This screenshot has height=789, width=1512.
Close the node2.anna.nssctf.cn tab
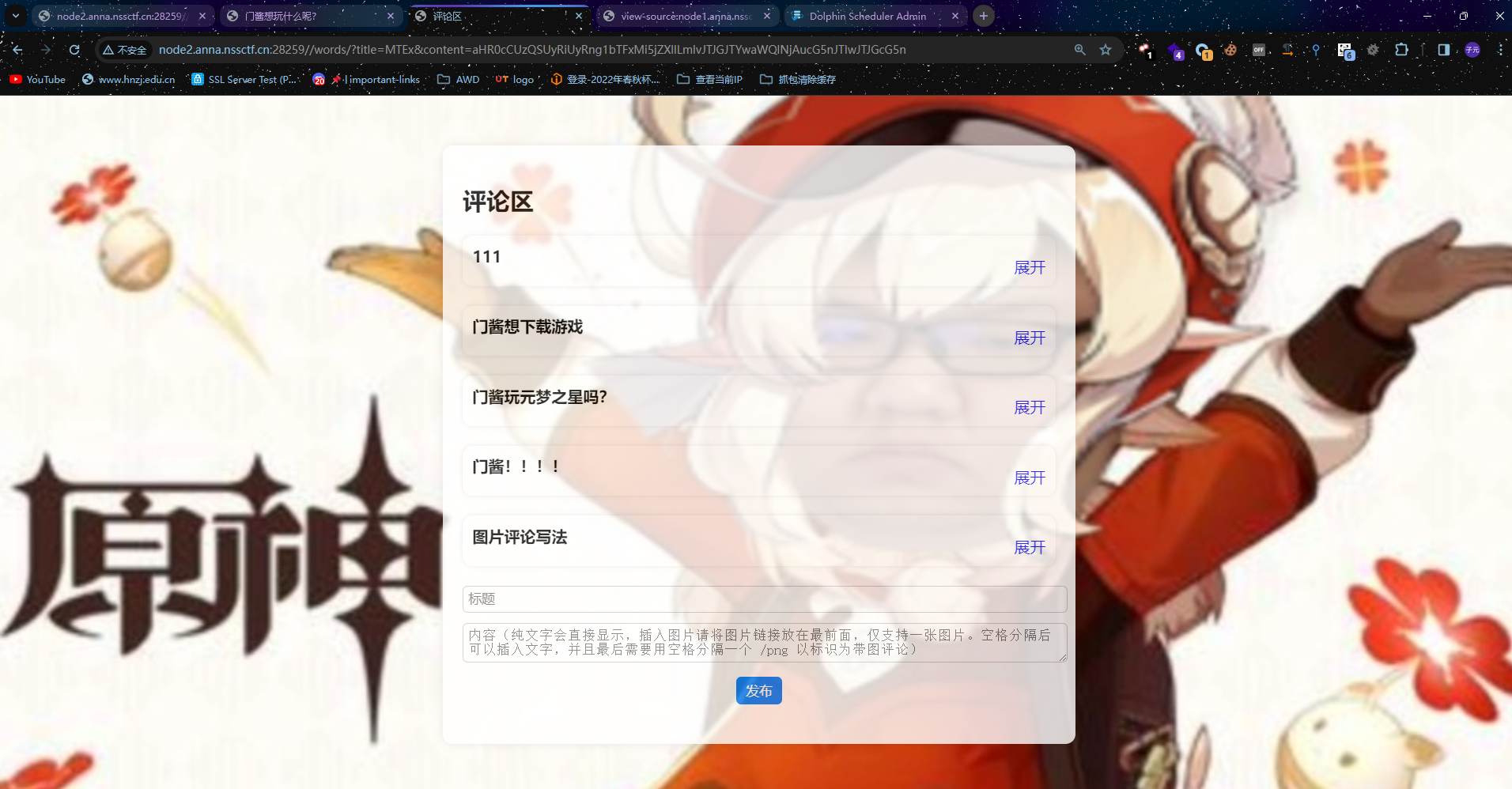coord(202,16)
